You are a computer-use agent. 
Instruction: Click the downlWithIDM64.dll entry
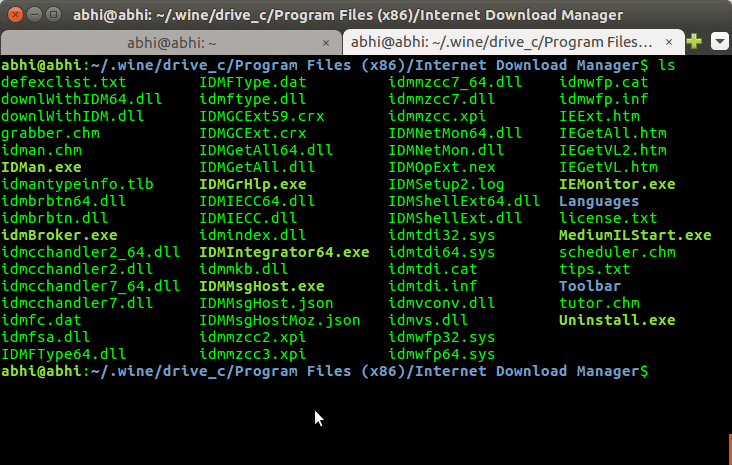[x=82, y=99]
